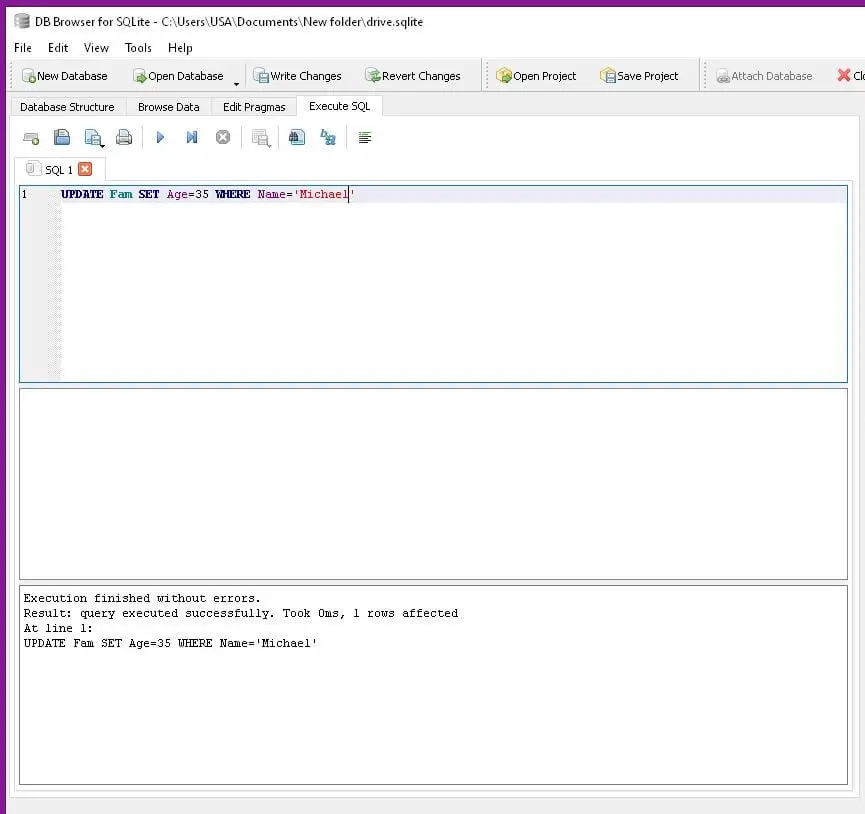Viewport: 865px width, 814px height.
Task: Click New Database toolbar button
Action: (65, 76)
